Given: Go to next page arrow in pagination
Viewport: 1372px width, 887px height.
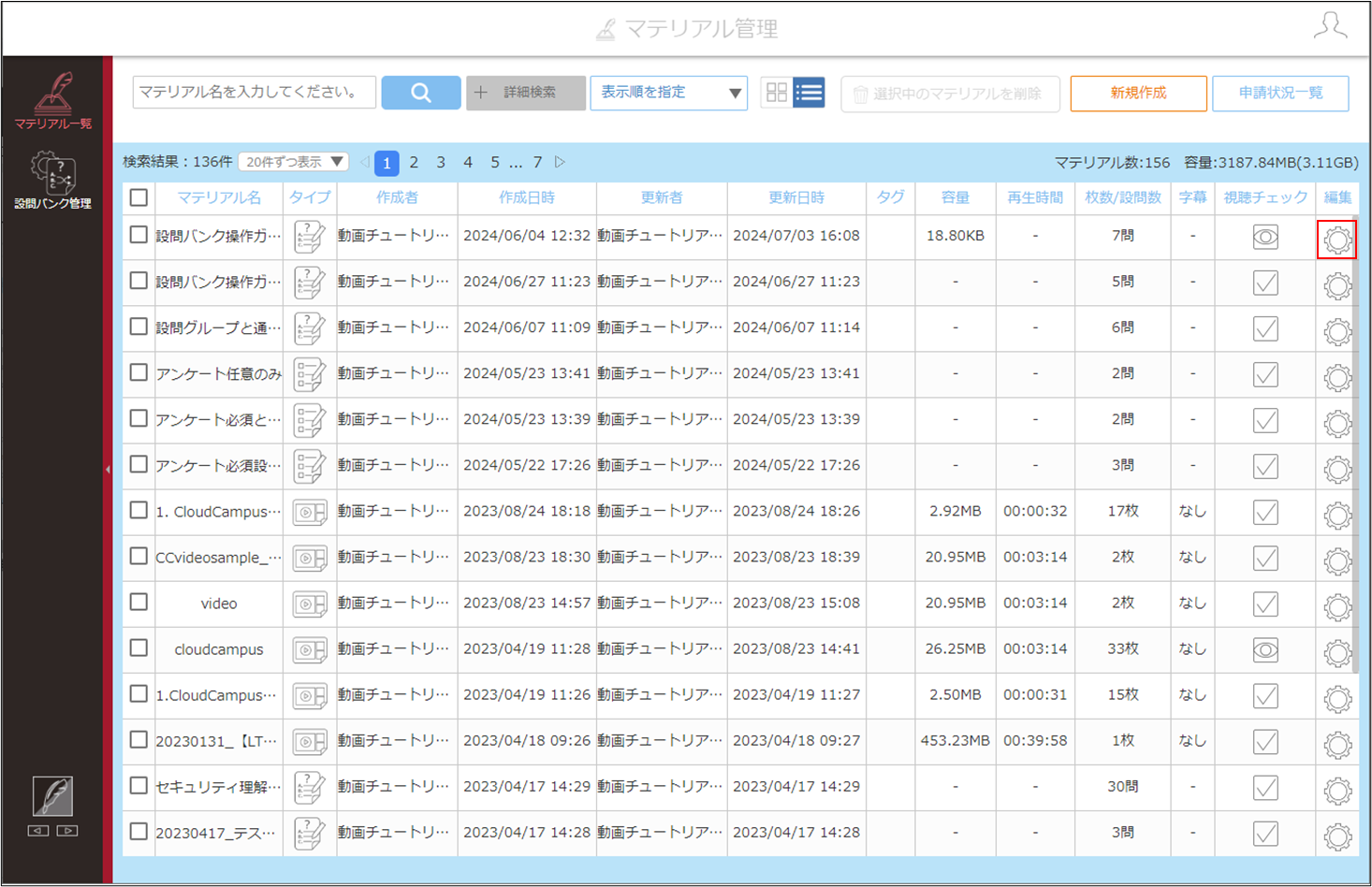Looking at the screenshot, I should point(560,162).
